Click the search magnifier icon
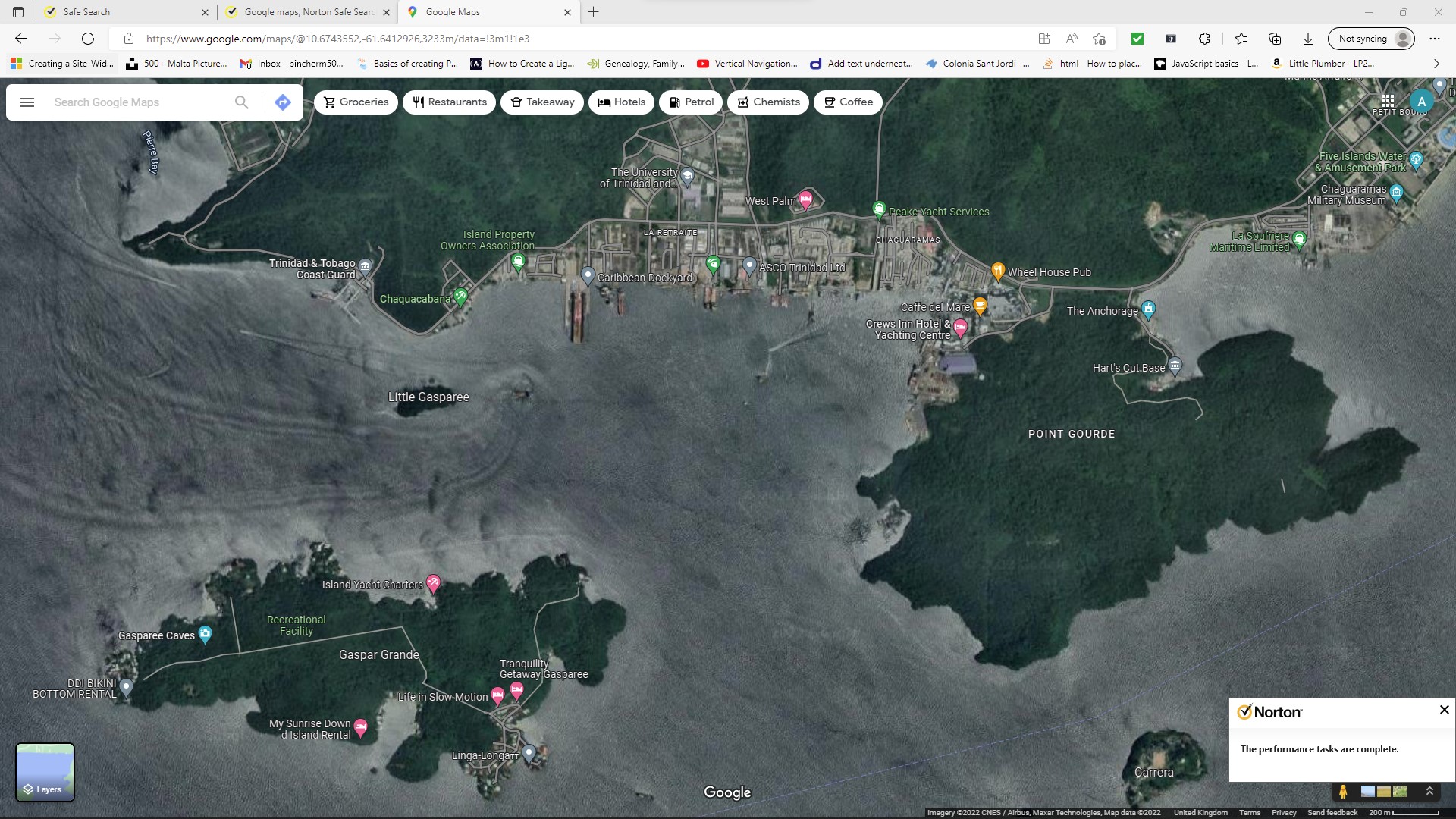The image size is (1456, 819). 241,102
